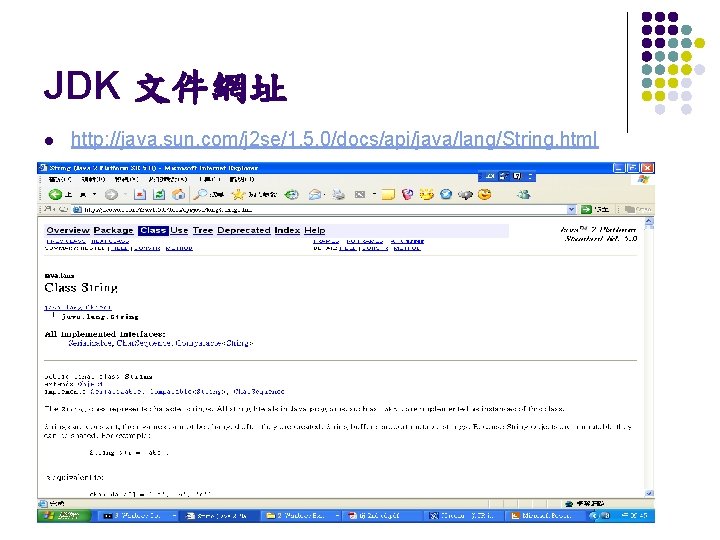Click the page scrollbar down arrow

(x=649, y=494)
